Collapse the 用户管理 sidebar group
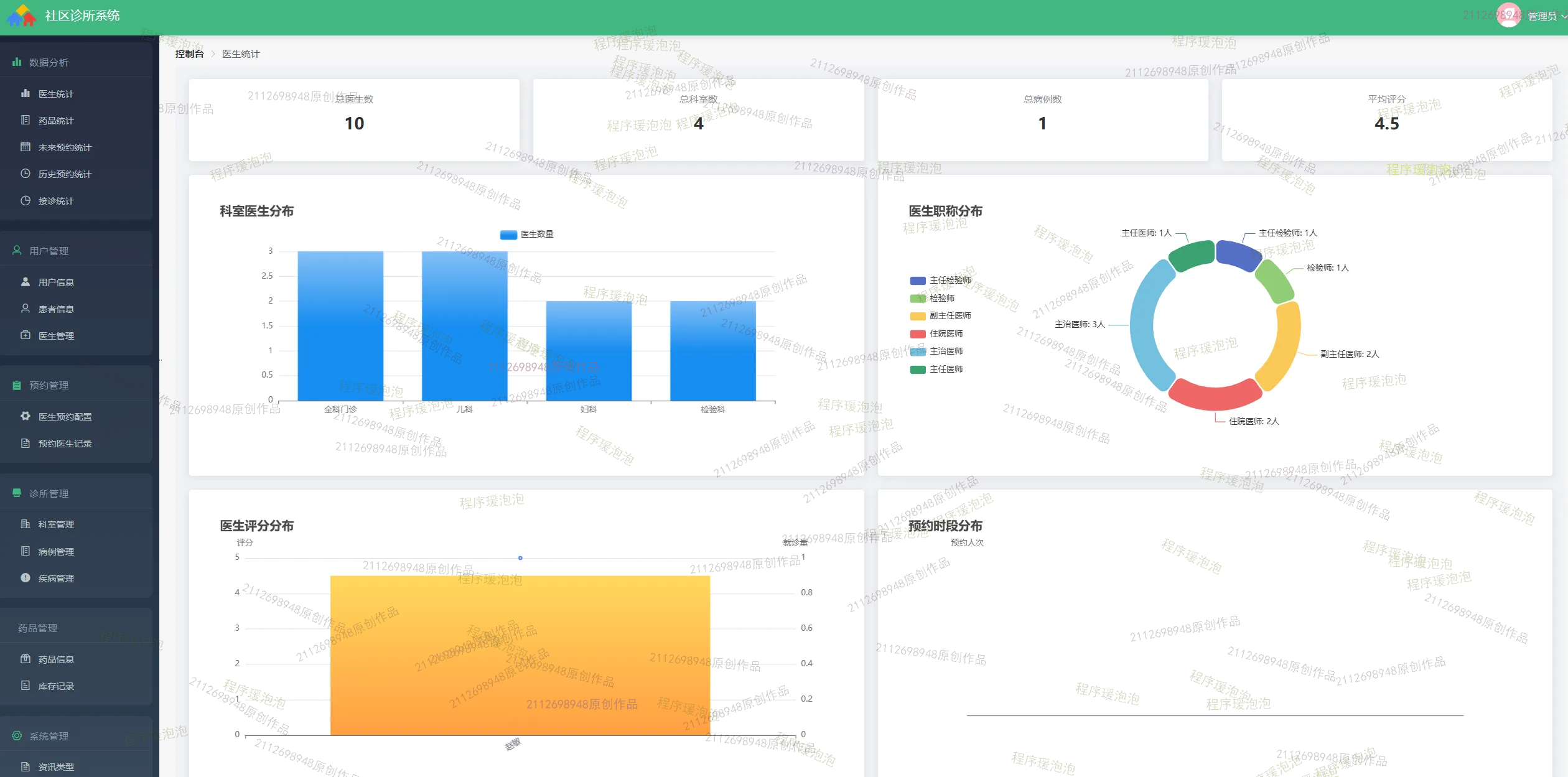Screen dimensions: 1568x777 point(49,251)
